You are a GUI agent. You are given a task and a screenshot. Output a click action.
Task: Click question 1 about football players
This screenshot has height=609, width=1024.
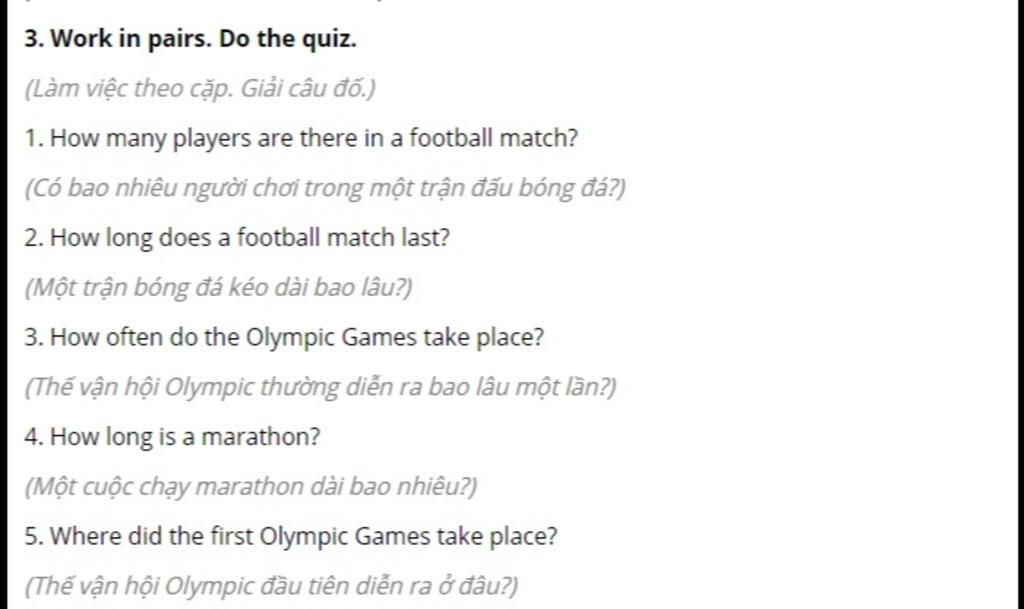pyautogui.click(x=301, y=138)
